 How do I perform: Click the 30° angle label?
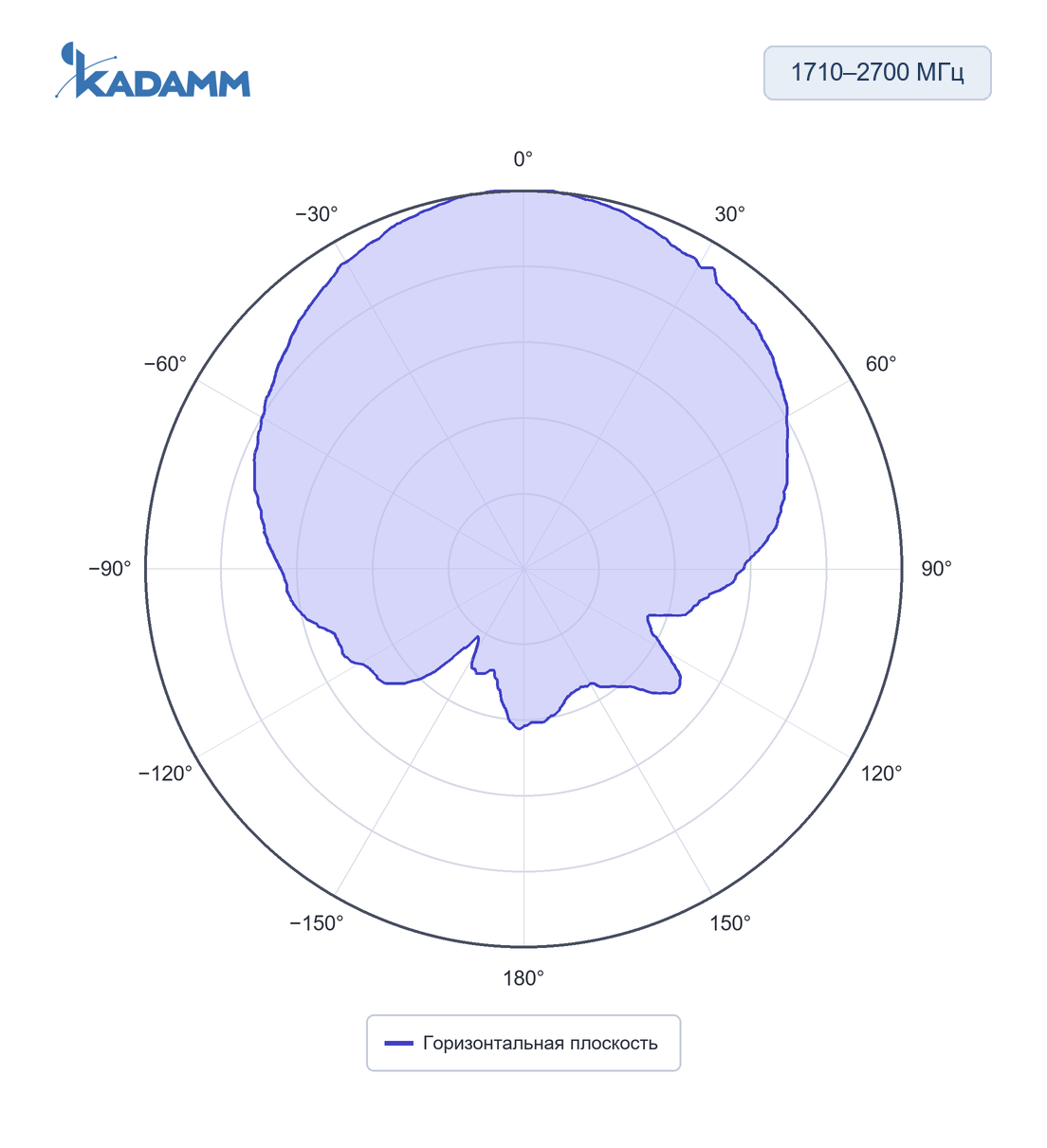[x=729, y=214]
